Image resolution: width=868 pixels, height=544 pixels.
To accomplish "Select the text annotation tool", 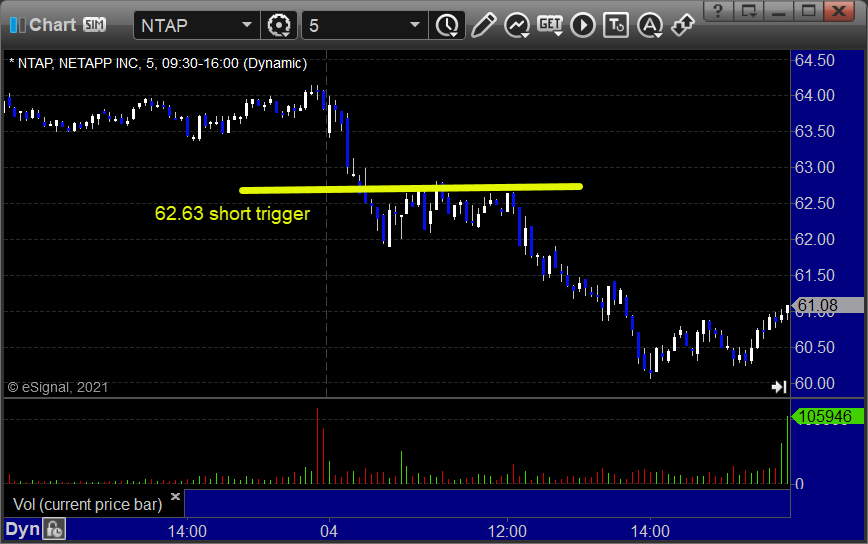I will click(616, 25).
